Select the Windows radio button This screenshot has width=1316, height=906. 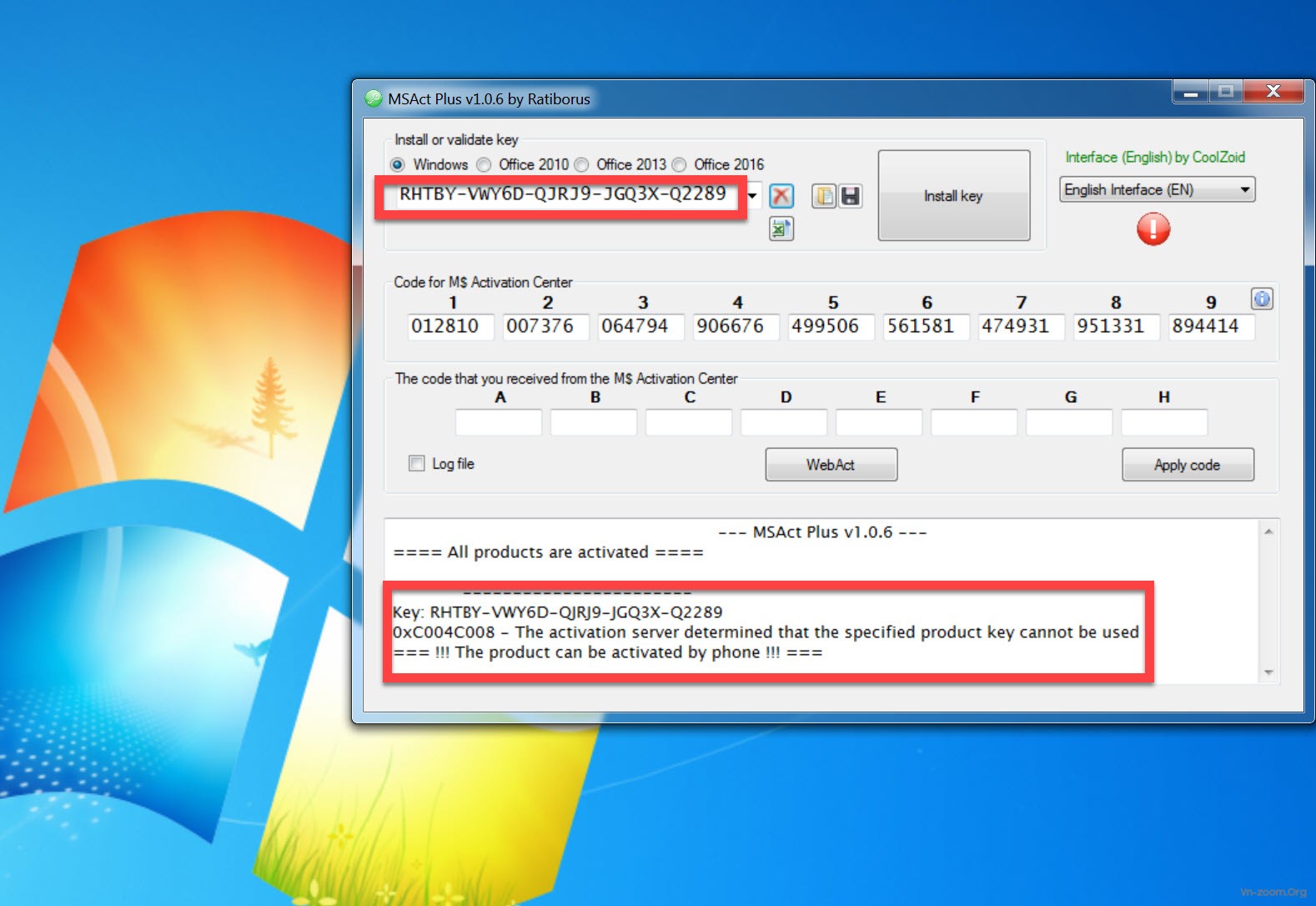[x=398, y=164]
